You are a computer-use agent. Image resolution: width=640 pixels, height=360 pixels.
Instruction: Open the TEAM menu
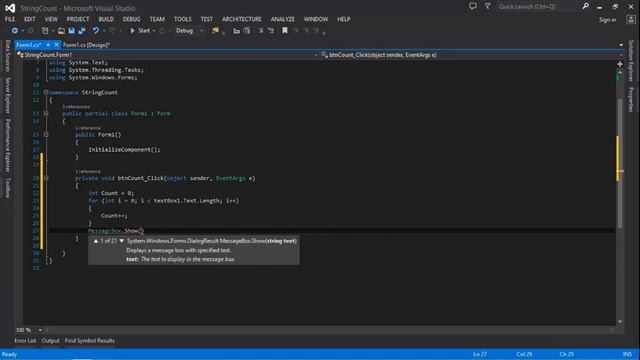[x=157, y=19]
